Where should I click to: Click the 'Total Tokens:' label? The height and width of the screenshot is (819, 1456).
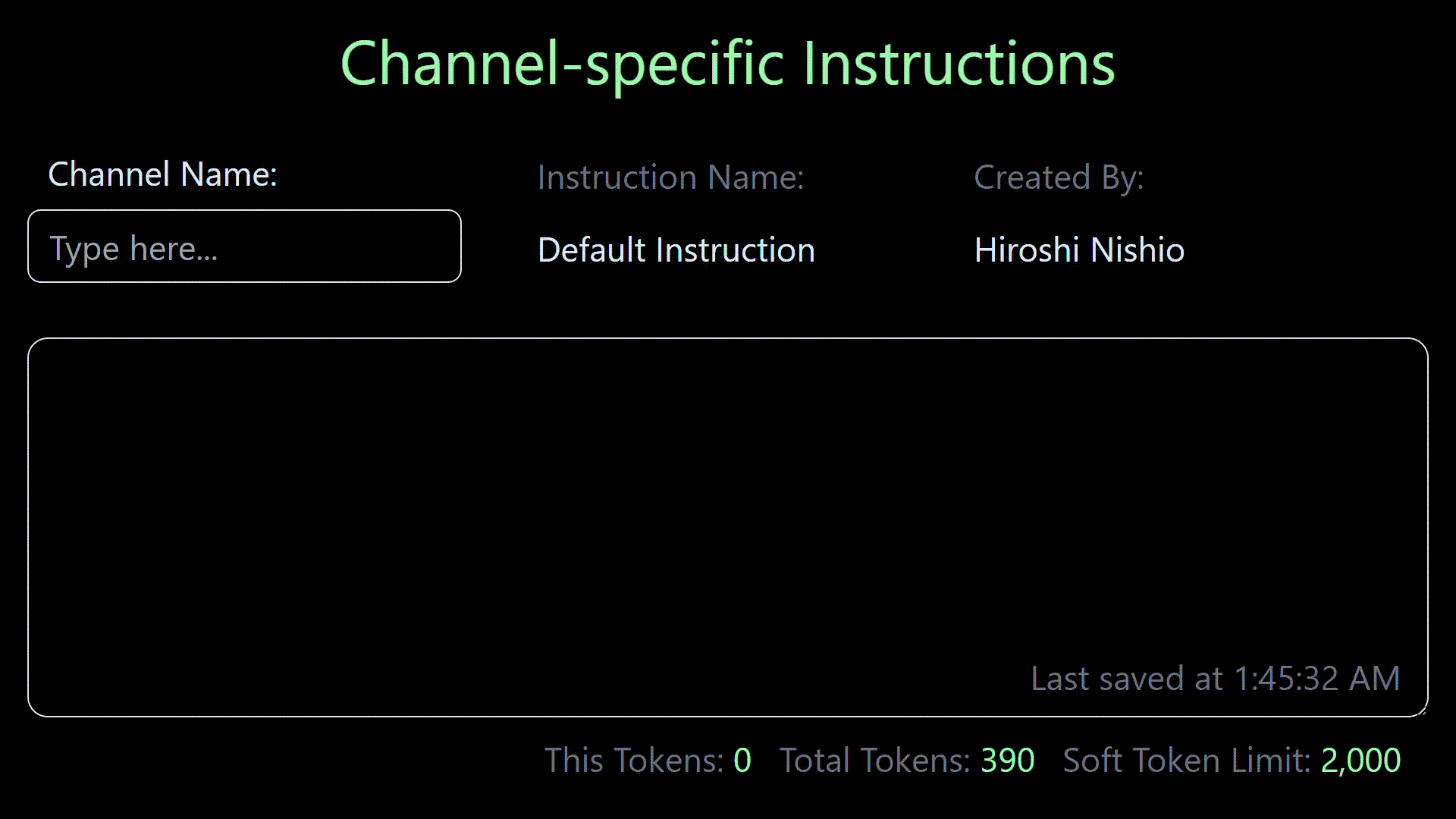[x=874, y=760]
